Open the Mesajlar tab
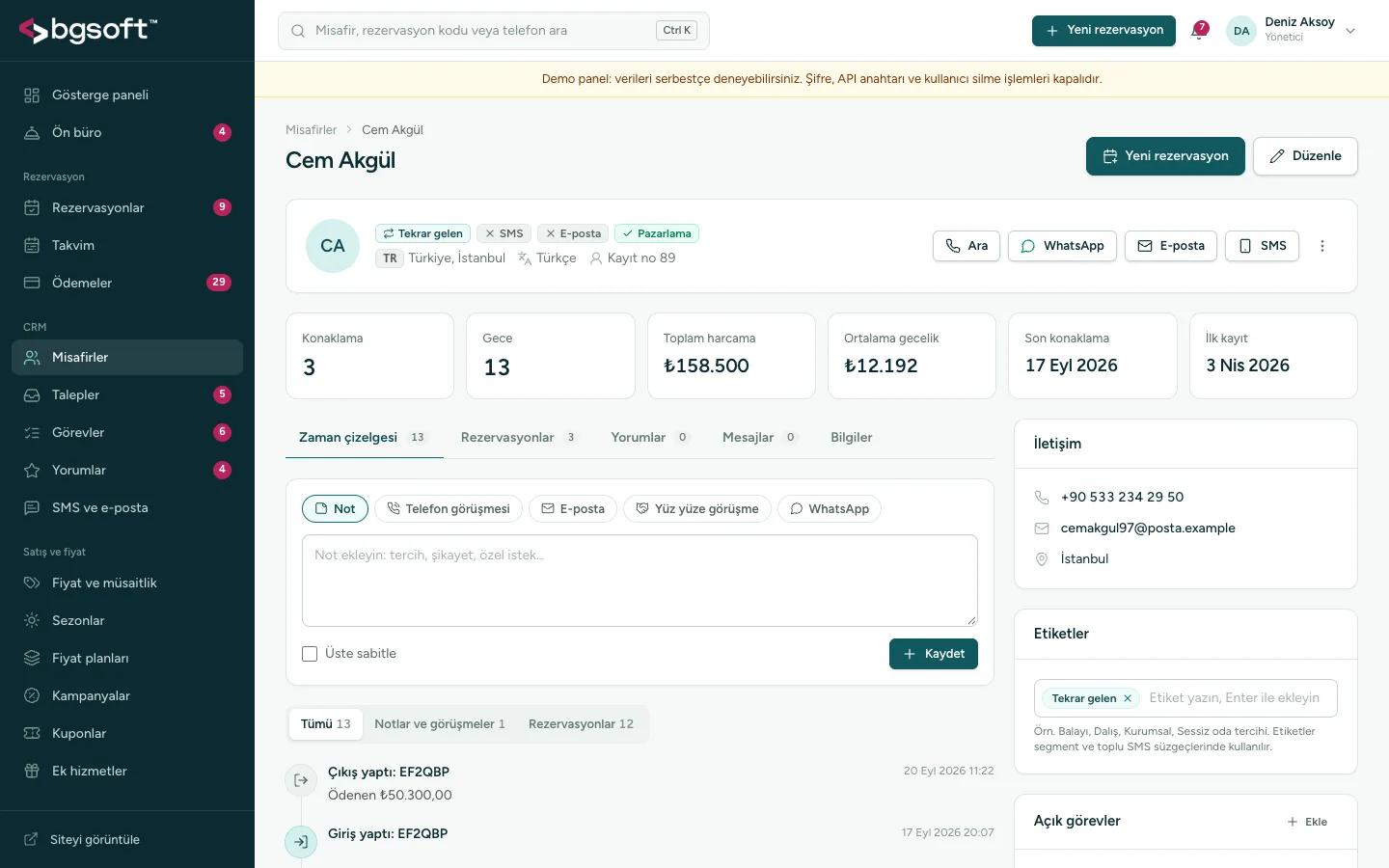Screen dimensions: 1389x868 pos(760,437)
